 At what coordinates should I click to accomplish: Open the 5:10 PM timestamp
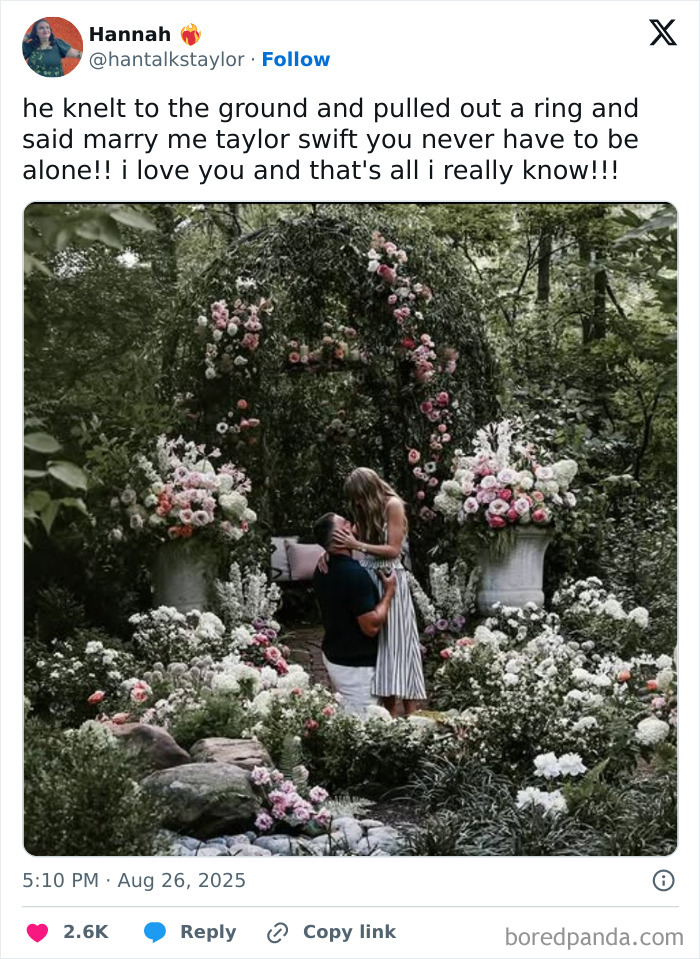[x=61, y=880]
